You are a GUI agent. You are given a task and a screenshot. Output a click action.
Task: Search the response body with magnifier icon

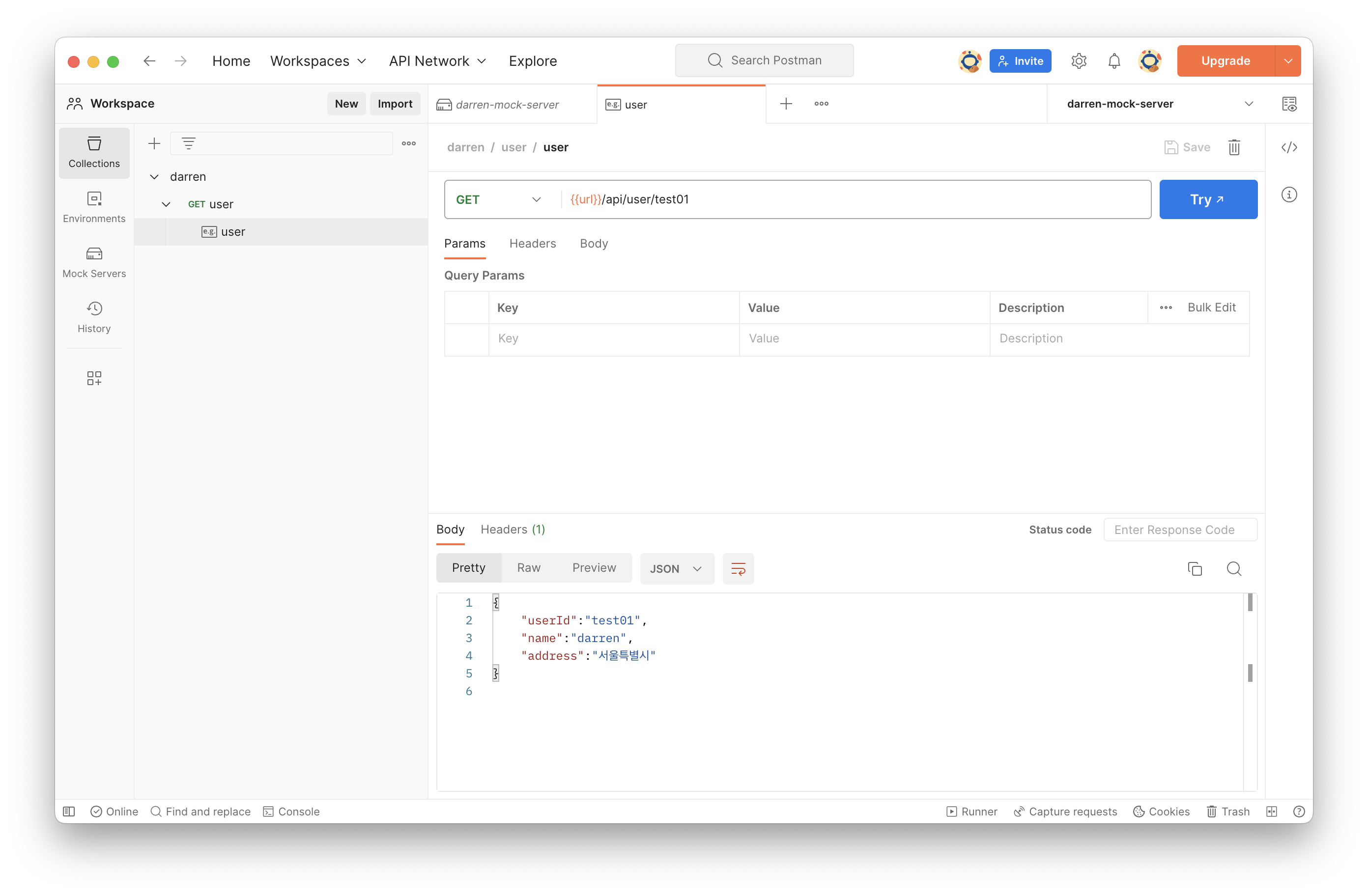coord(1233,568)
